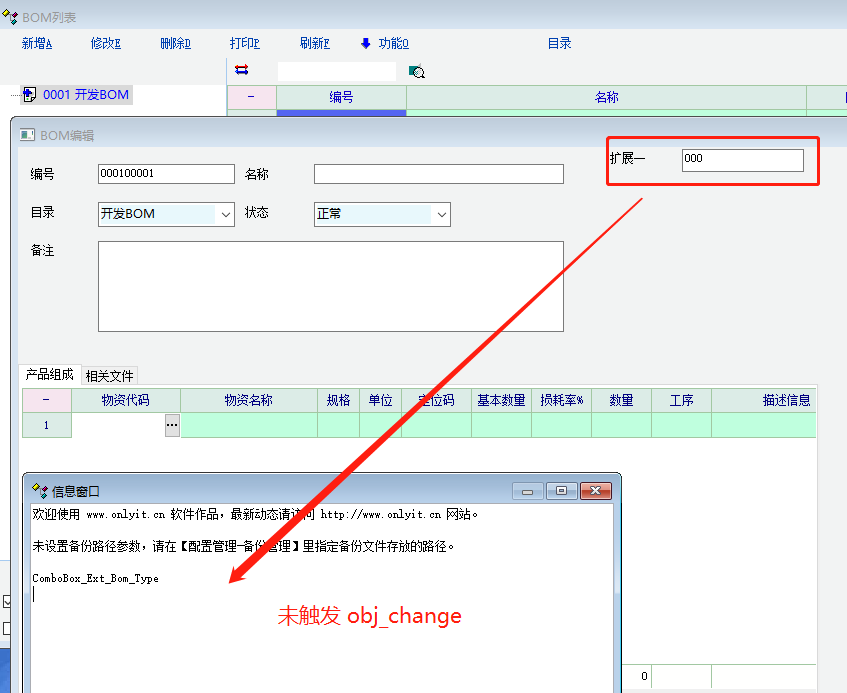The image size is (847, 693).
Task: Click the red-blue swap arrows icon
Action: [241, 70]
